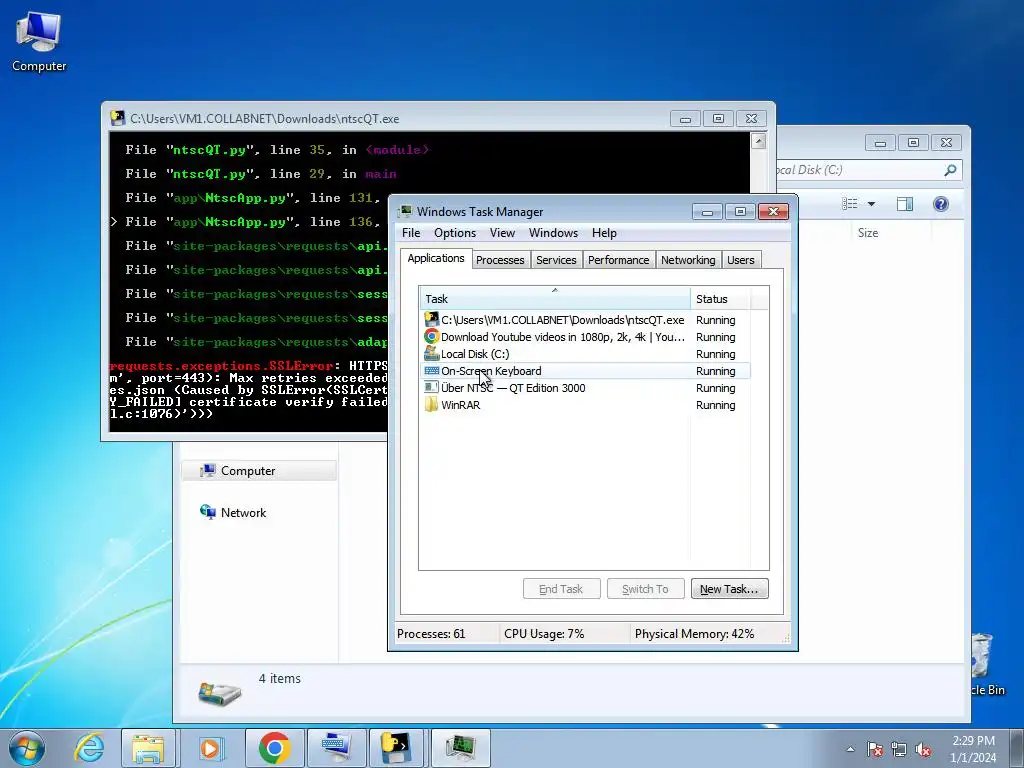
Task: Switch to On-Screen Keyboard taskbar button
Action: point(337,748)
